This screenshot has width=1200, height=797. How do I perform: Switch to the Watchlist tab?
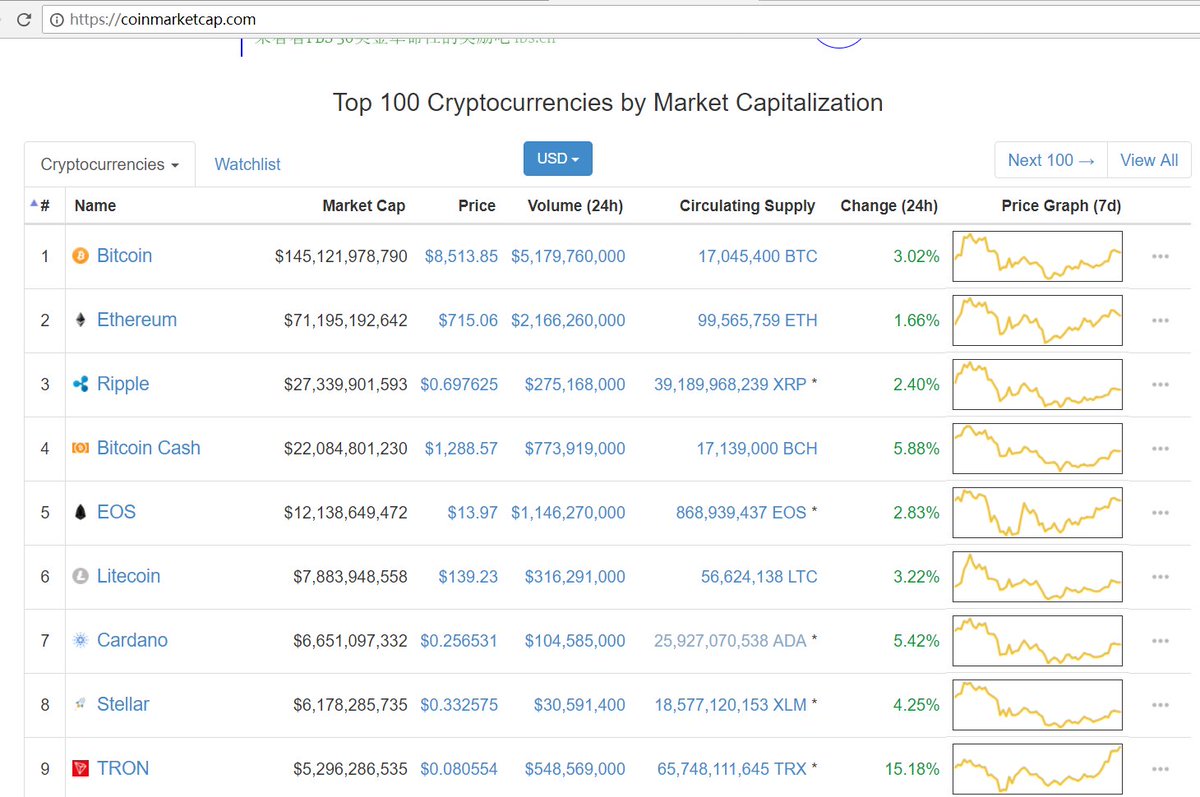(x=247, y=163)
